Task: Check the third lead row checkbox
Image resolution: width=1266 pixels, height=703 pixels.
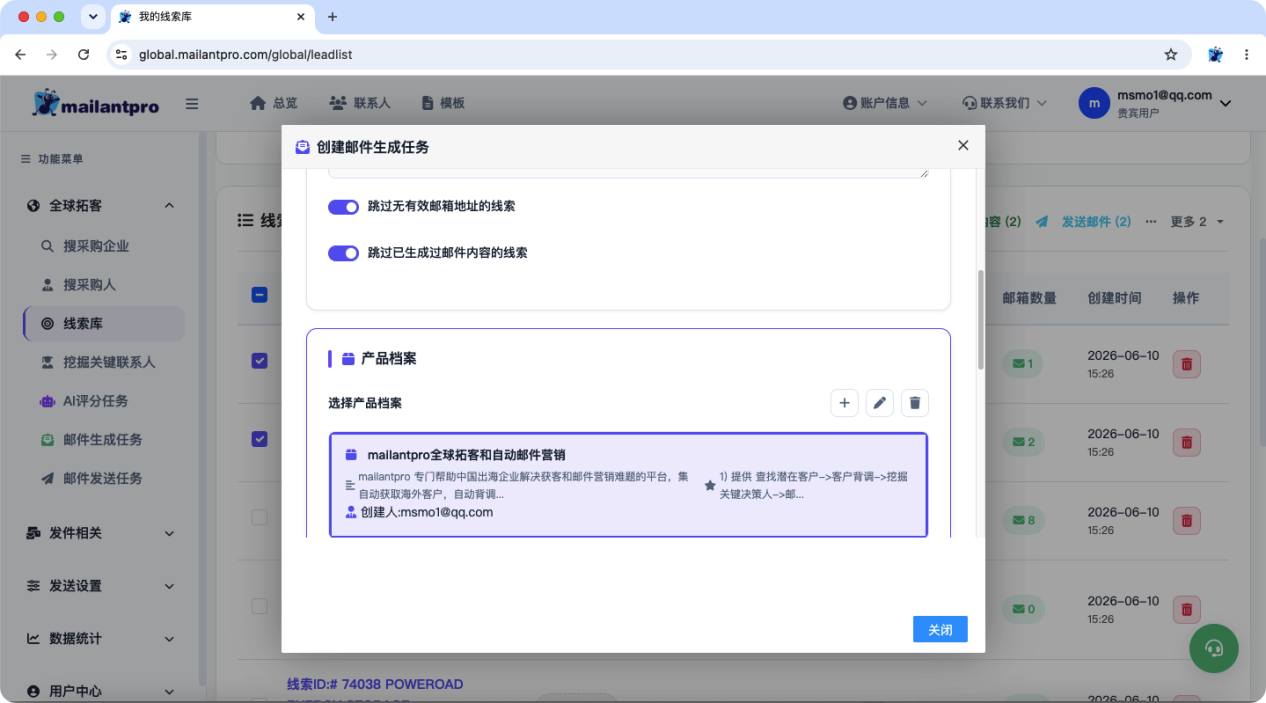Action: (x=259, y=517)
